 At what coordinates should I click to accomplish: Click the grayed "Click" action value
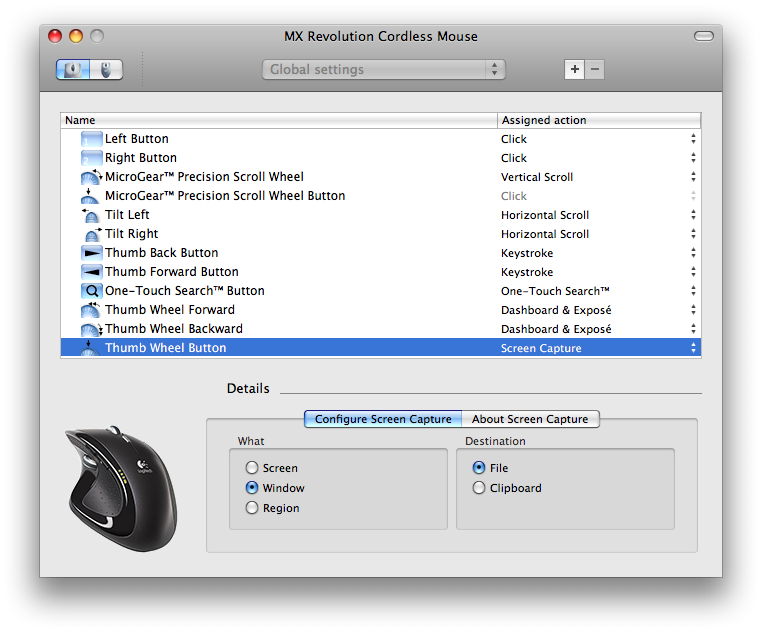point(514,196)
